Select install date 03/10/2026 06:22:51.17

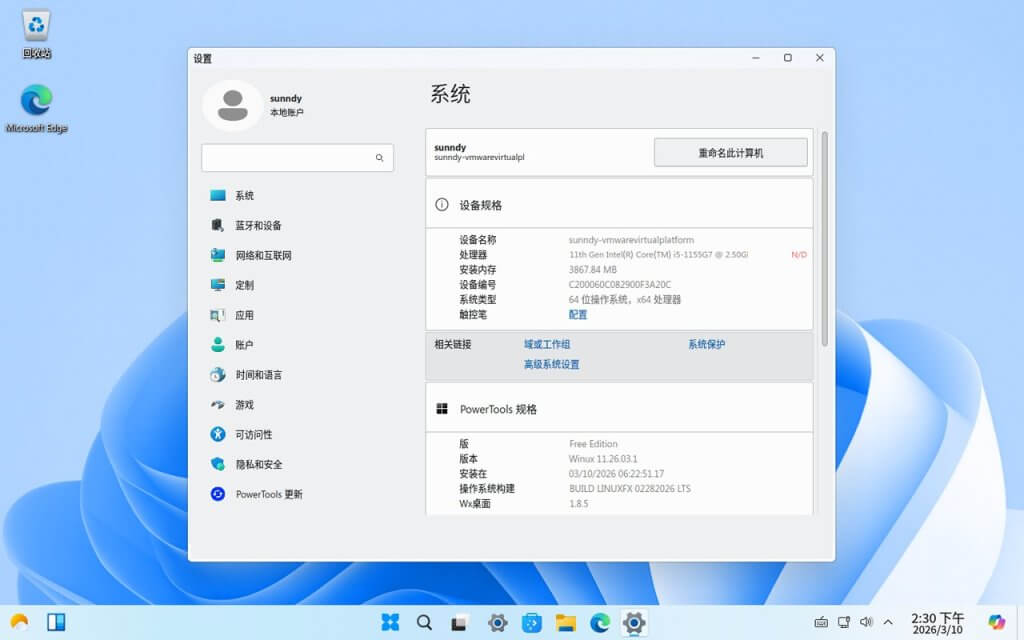616,473
